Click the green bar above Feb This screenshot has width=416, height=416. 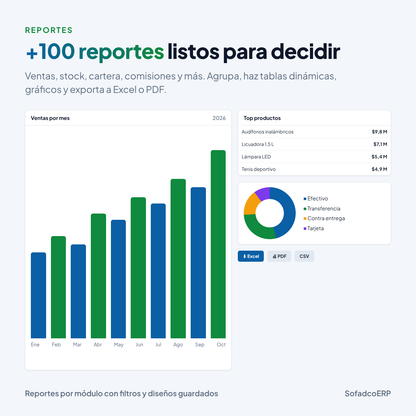58,287
